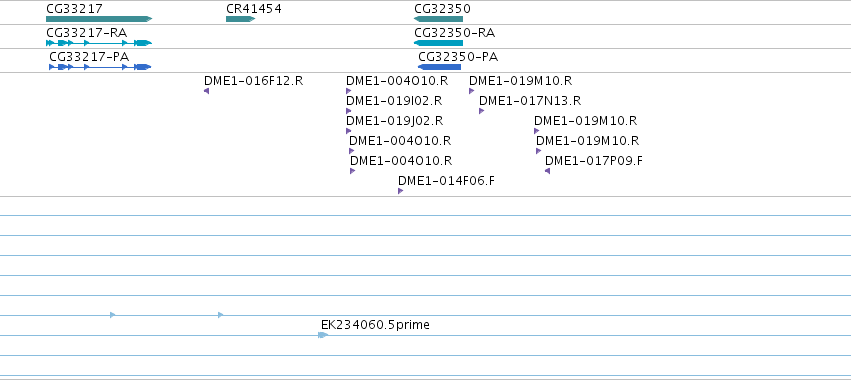Click the DME1-017N13.R marker arrow
The image size is (851, 380).
(481, 111)
